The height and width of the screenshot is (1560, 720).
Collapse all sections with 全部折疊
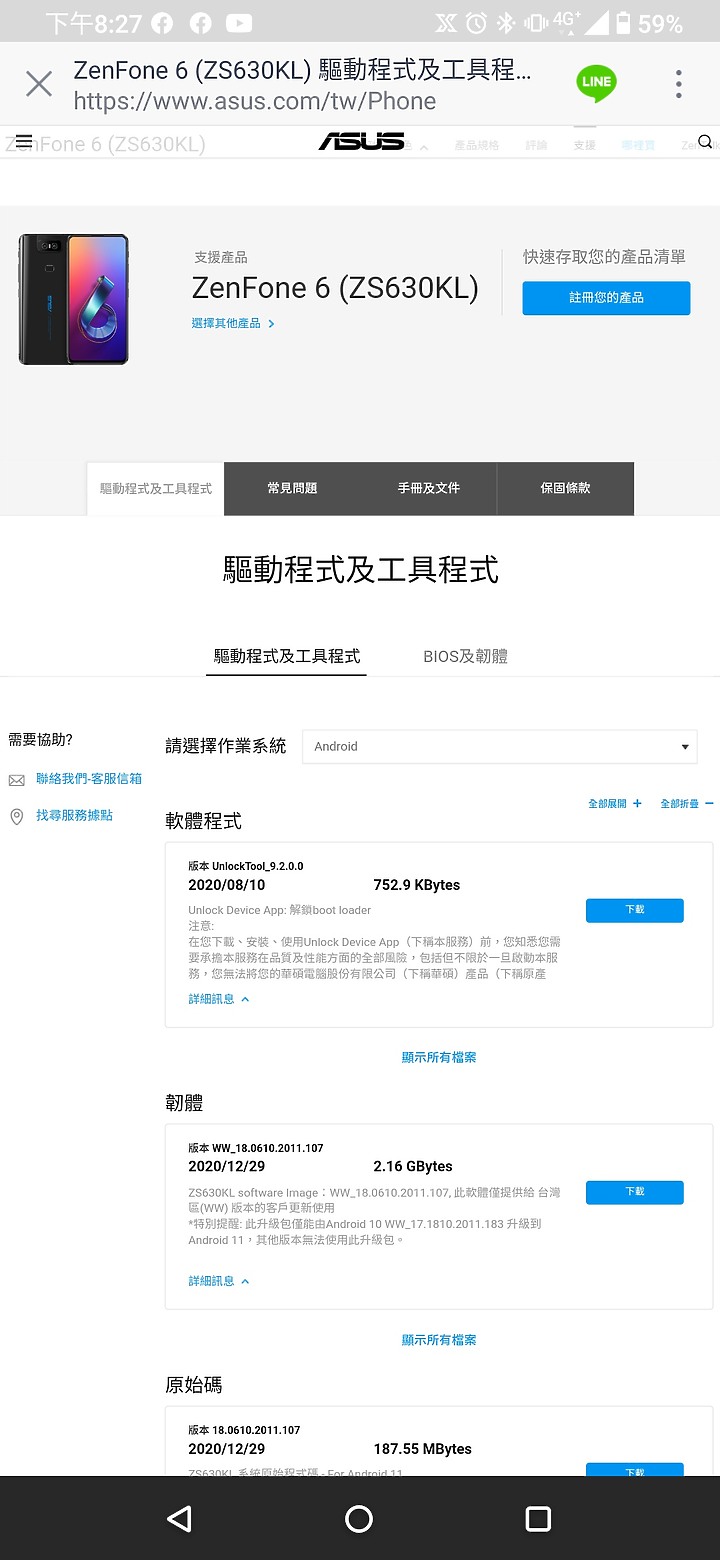pos(687,804)
